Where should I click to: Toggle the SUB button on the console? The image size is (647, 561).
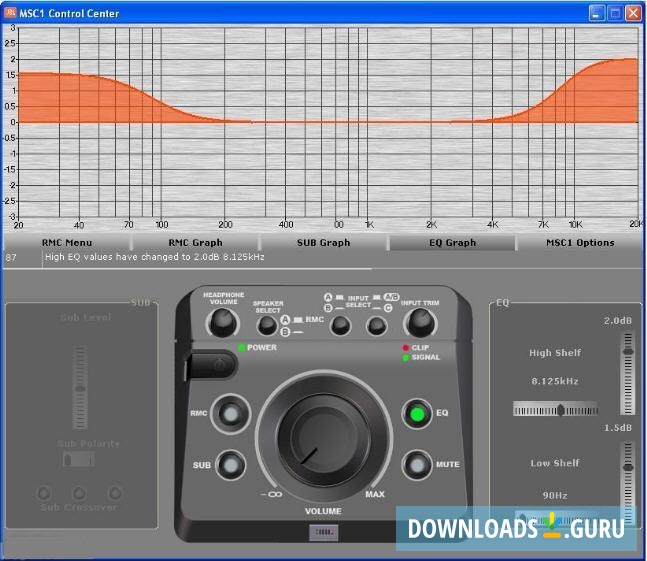tap(231, 465)
